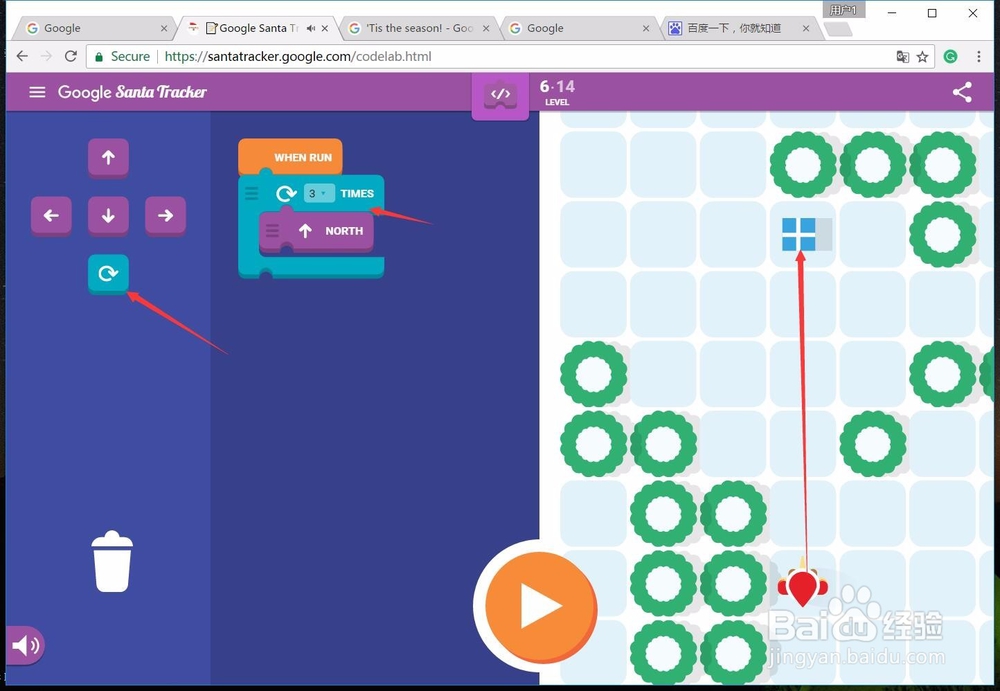The image size is (1000, 691).
Task: Click the trash can icon
Action: point(112,561)
